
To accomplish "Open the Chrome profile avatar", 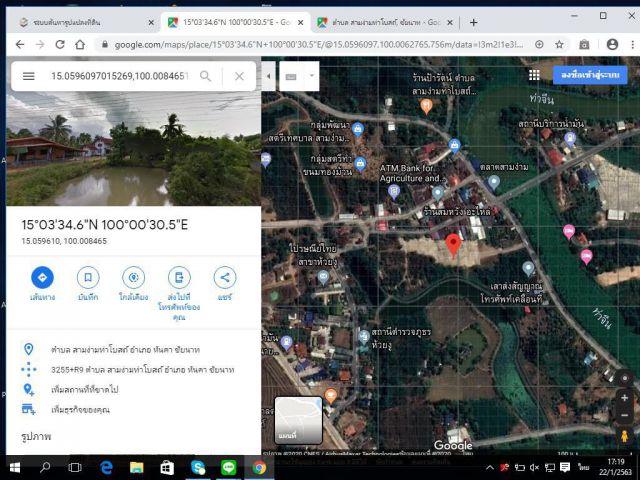I will point(612,44).
